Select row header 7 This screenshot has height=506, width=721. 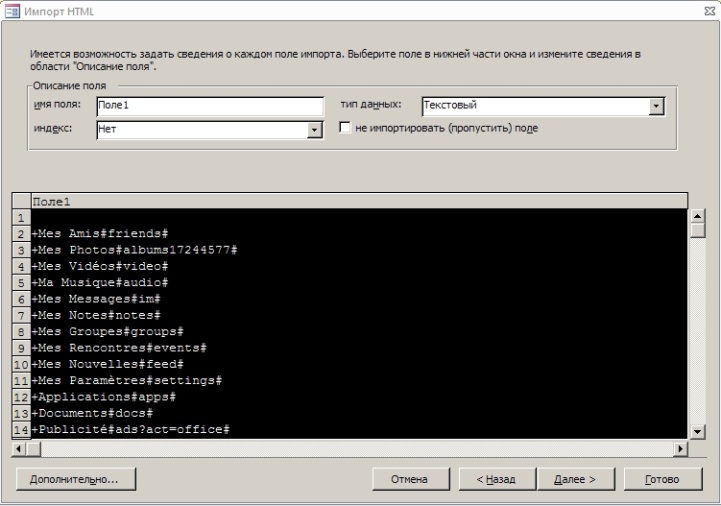(x=21, y=316)
